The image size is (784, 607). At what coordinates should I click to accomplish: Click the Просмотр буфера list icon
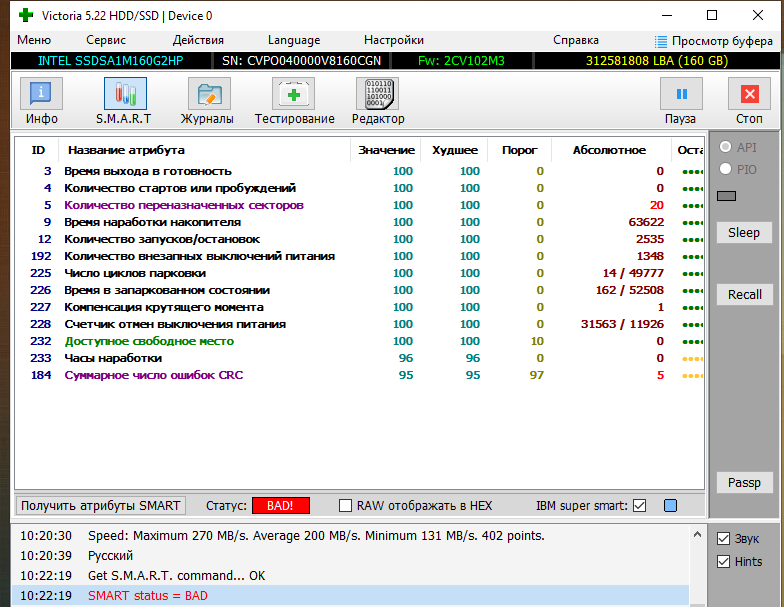point(660,42)
